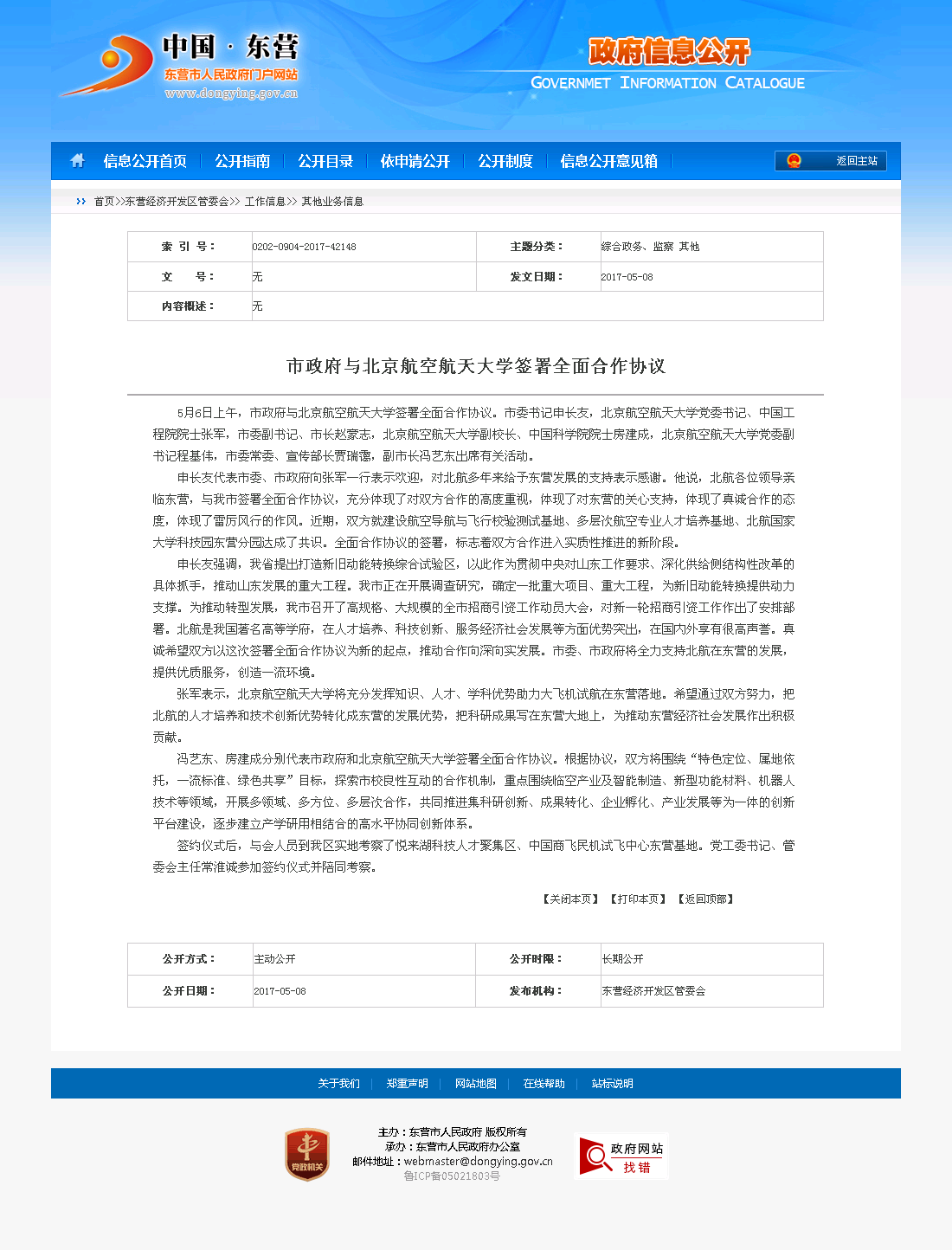Open the 信息公开首页 menu item
Screen dimensions: 952x1250
(x=145, y=161)
